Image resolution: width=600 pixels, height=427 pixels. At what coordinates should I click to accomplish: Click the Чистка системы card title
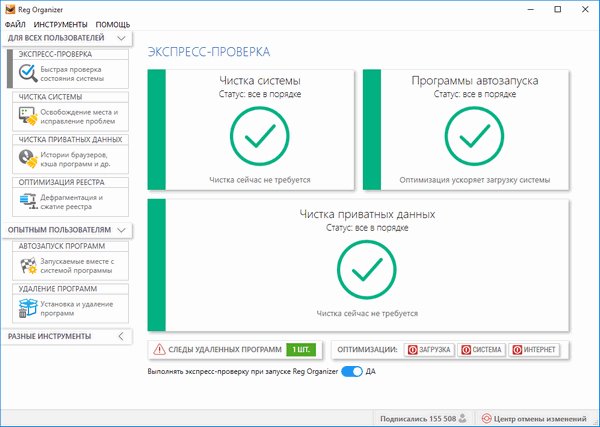point(260,81)
